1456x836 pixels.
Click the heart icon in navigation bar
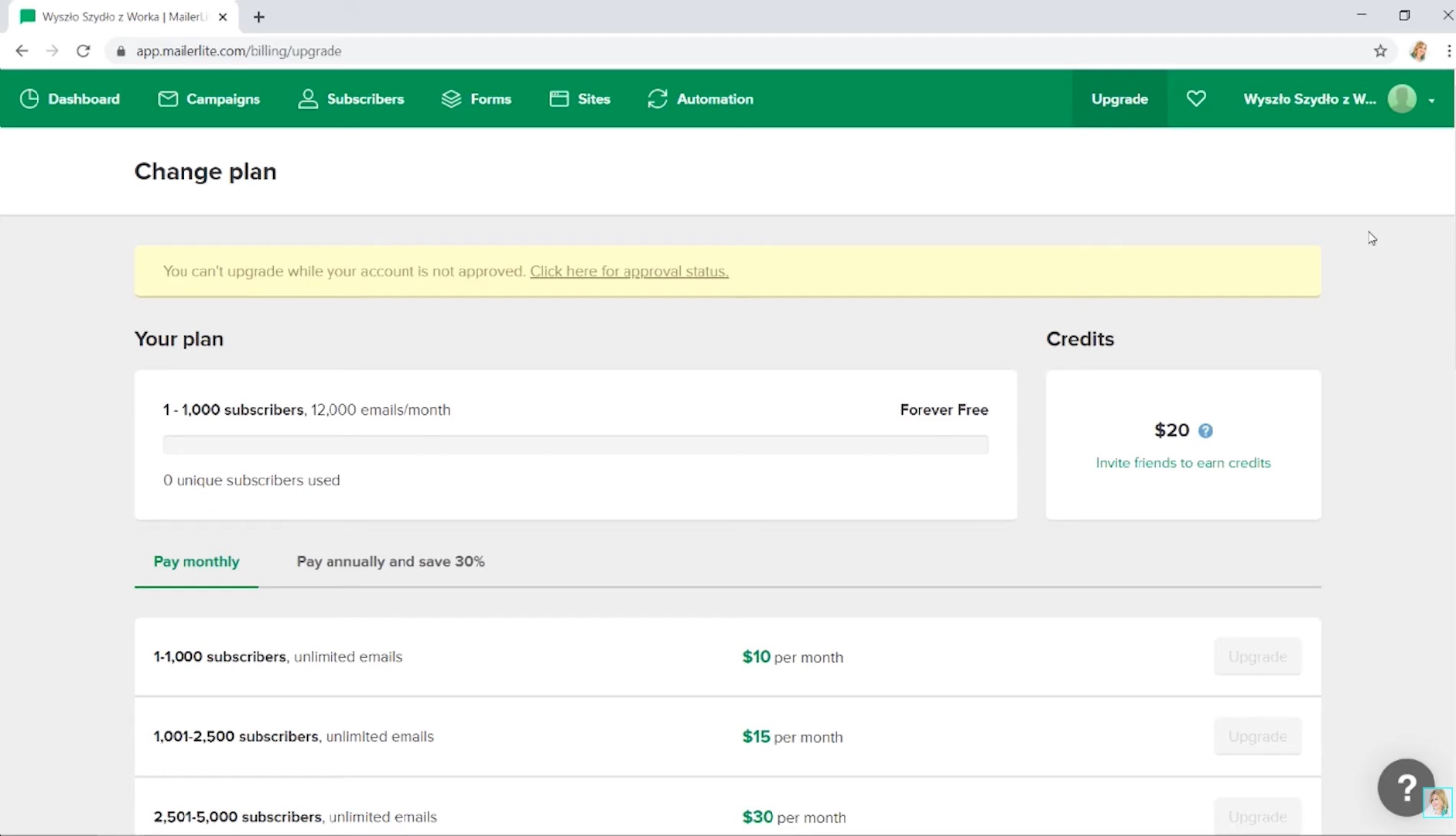[1196, 98]
